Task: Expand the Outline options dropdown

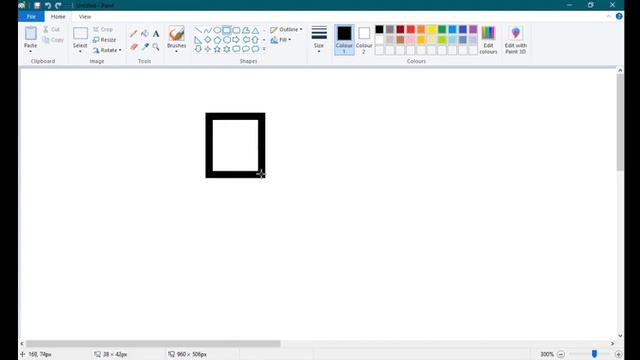Action: (286, 29)
